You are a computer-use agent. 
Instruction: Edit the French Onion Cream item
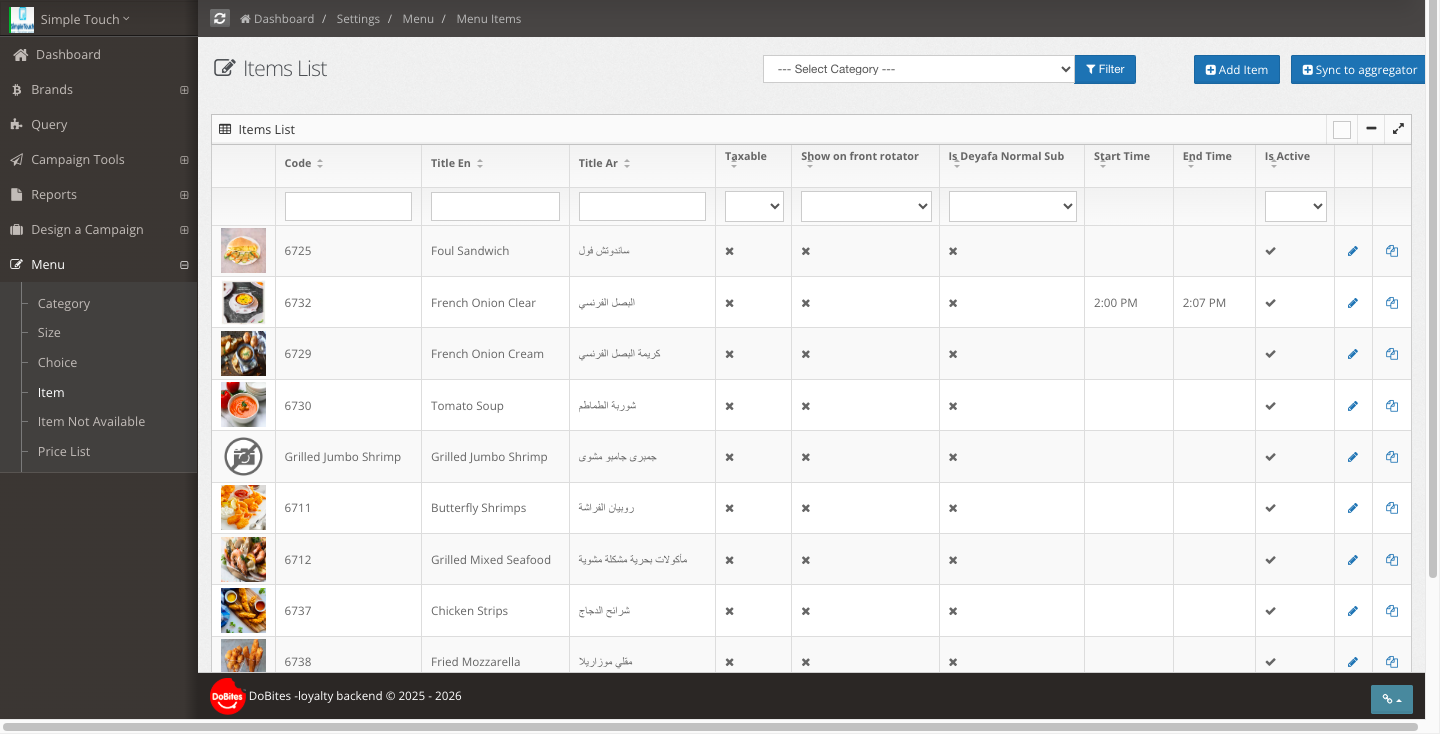tap(1353, 354)
